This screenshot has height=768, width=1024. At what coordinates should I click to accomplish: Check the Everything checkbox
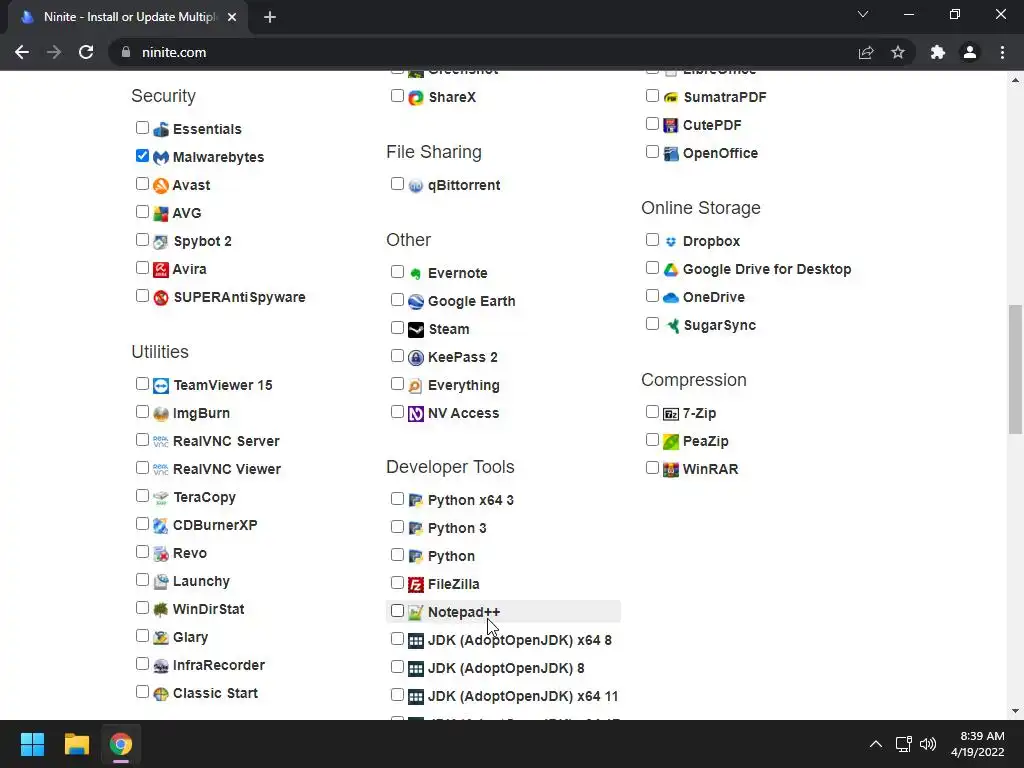(397, 384)
